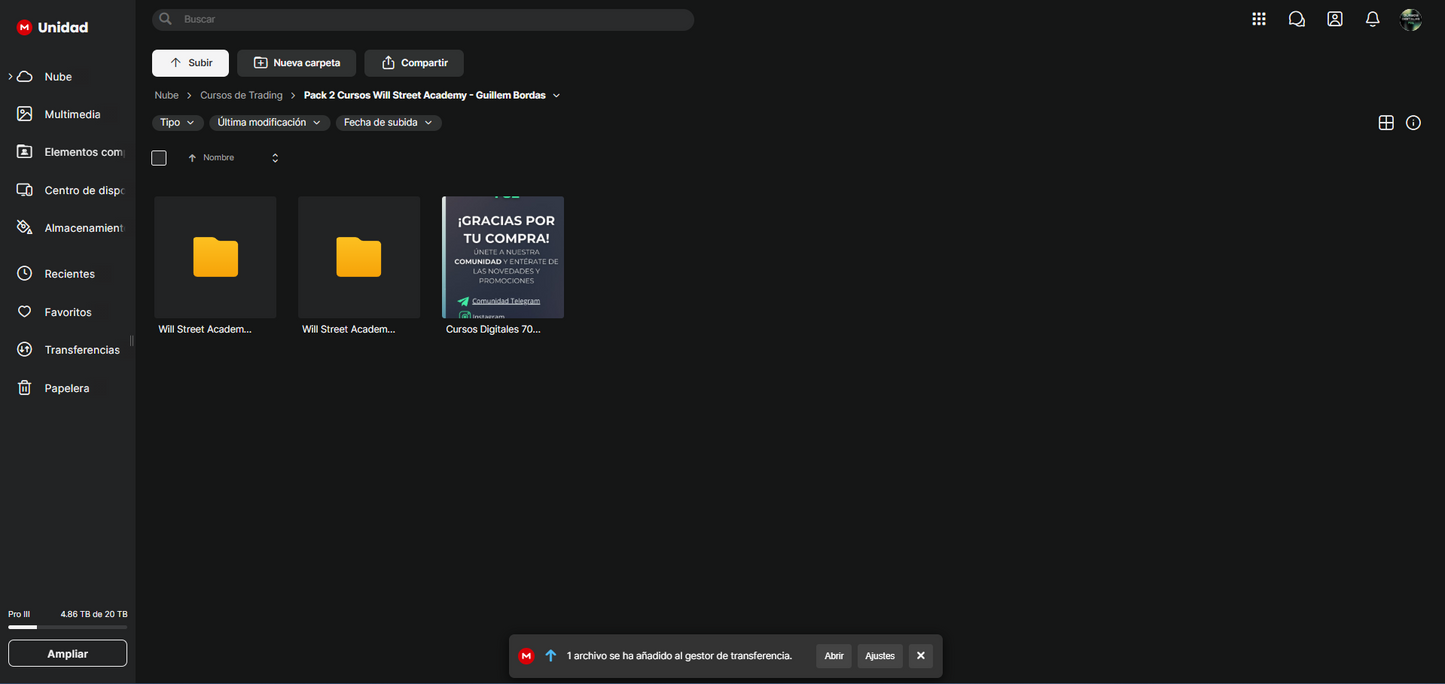Go to Recientes in the sidebar
Screen dimensions: 1445x684
pos(69,274)
